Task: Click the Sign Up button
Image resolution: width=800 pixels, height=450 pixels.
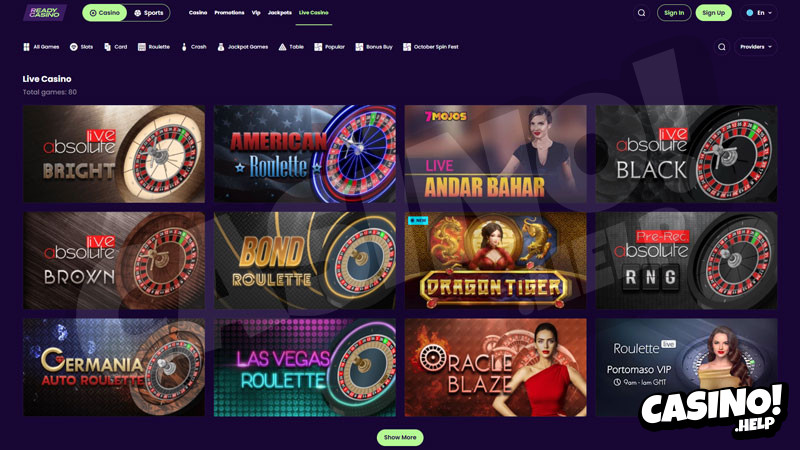Action: pyautogui.click(x=713, y=13)
